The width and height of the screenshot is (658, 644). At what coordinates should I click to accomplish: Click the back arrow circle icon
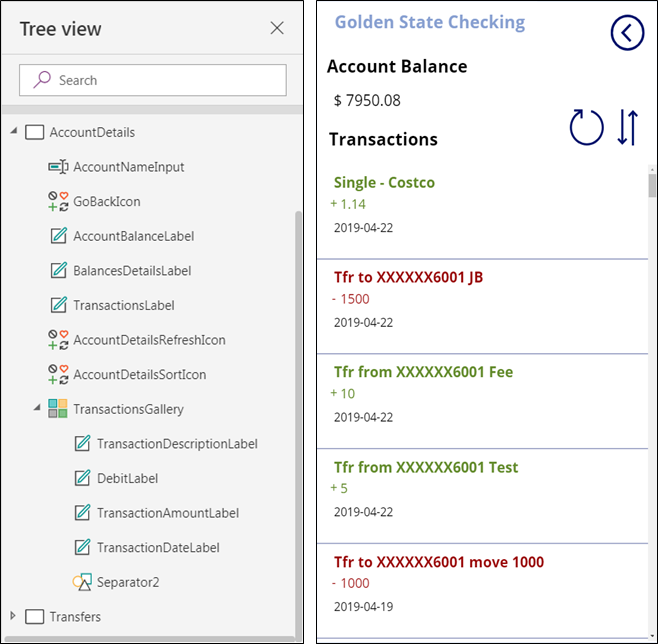coord(627,33)
